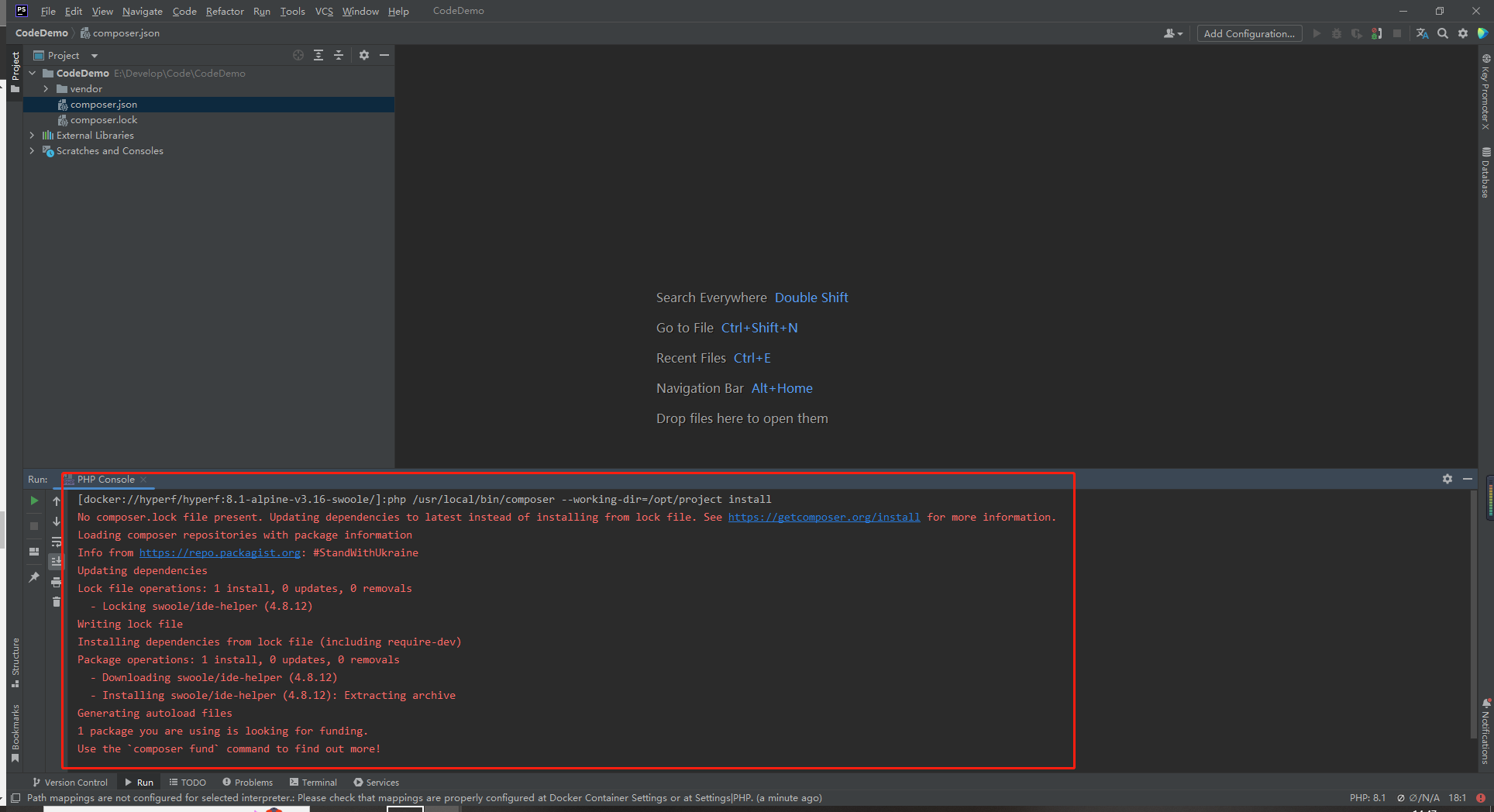Close the PHP Console tab
This screenshot has height=812, width=1494.
point(143,479)
